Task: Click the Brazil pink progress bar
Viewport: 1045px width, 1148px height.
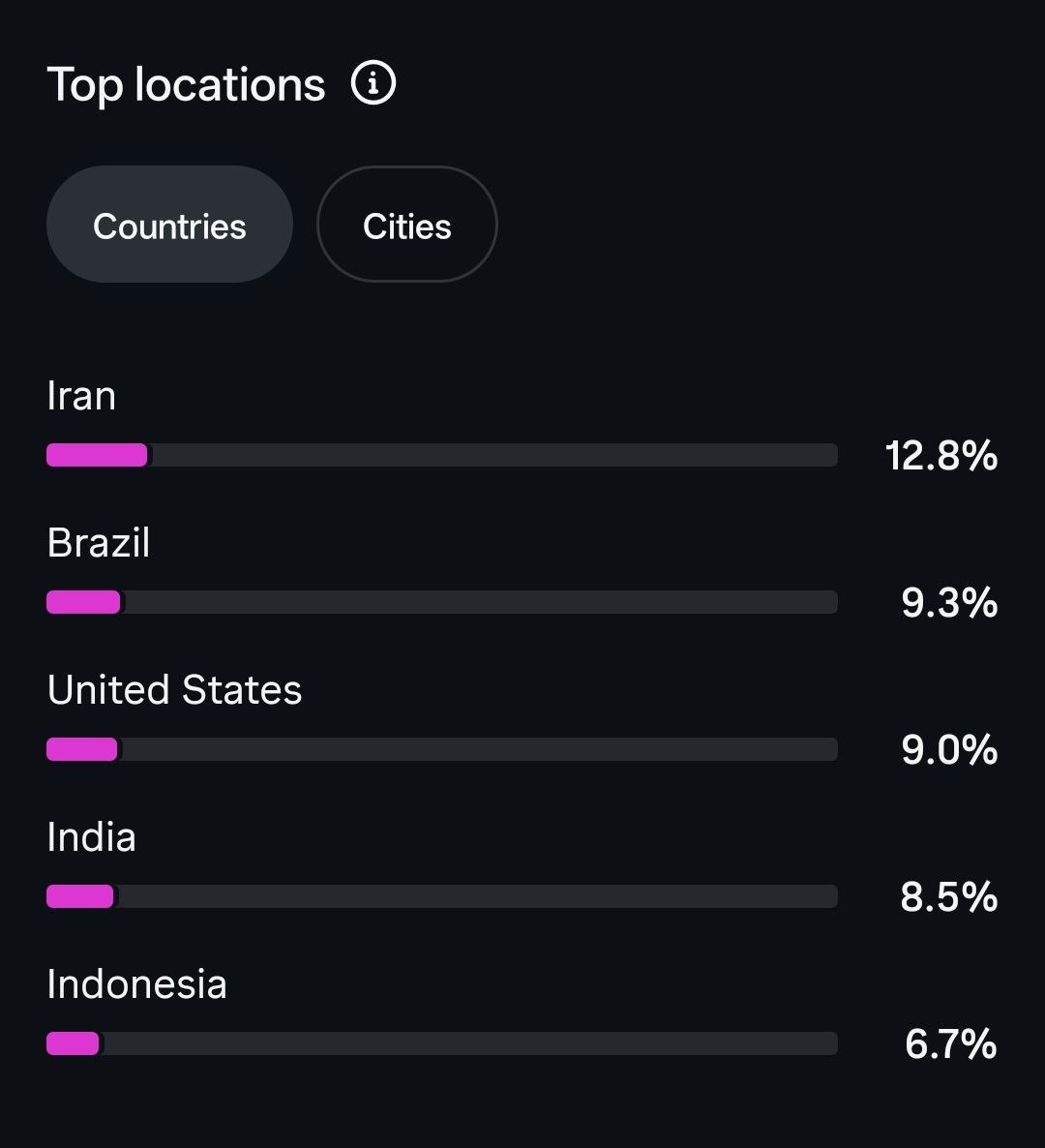Action: [x=83, y=602]
